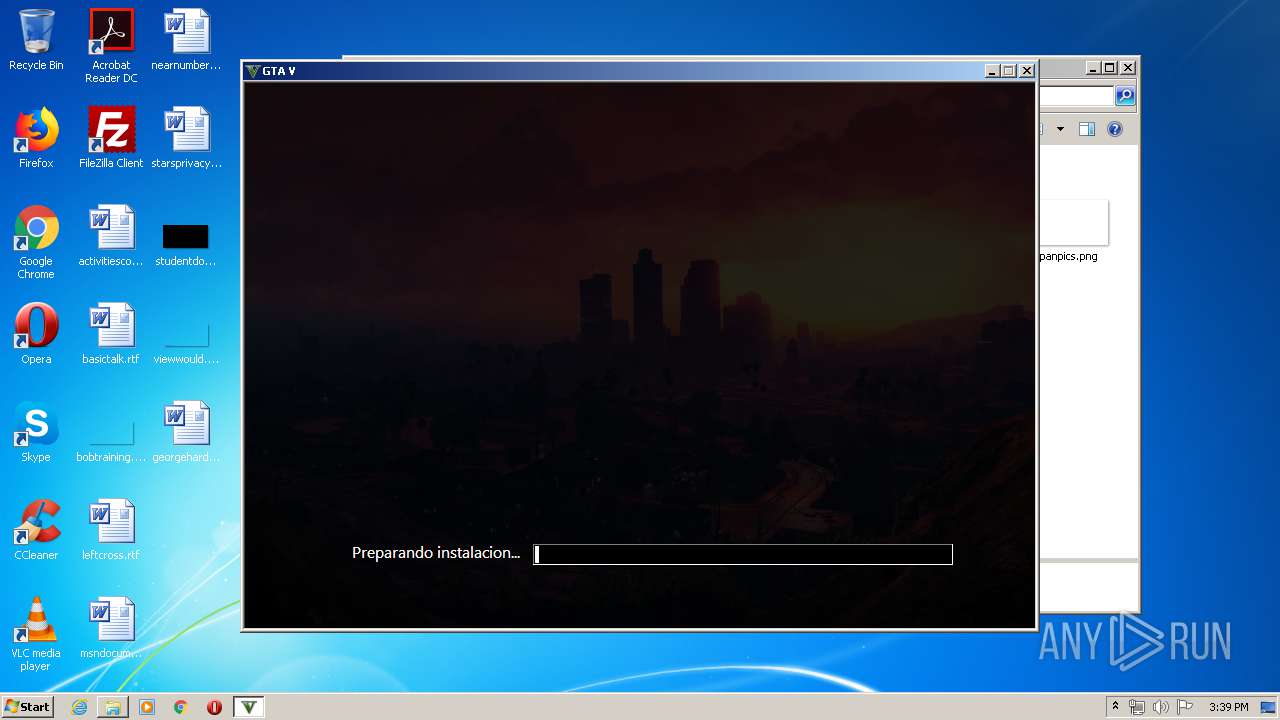Viewport: 1280px width, 720px height.
Task: Open msndocum Word document icon
Action: 111,628
